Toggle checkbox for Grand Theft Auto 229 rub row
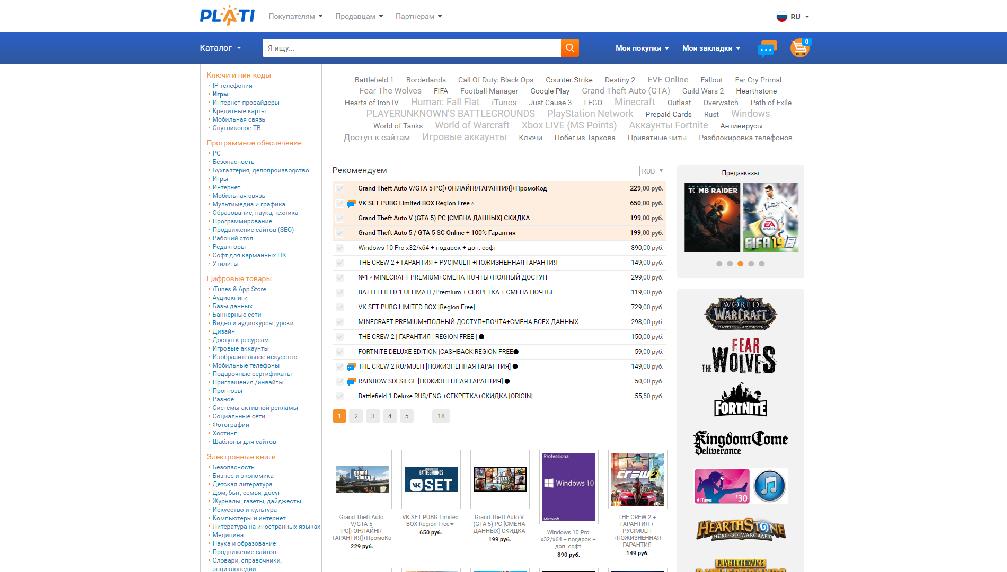Image resolution: width=1007 pixels, height=572 pixels. (x=340, y=189)
